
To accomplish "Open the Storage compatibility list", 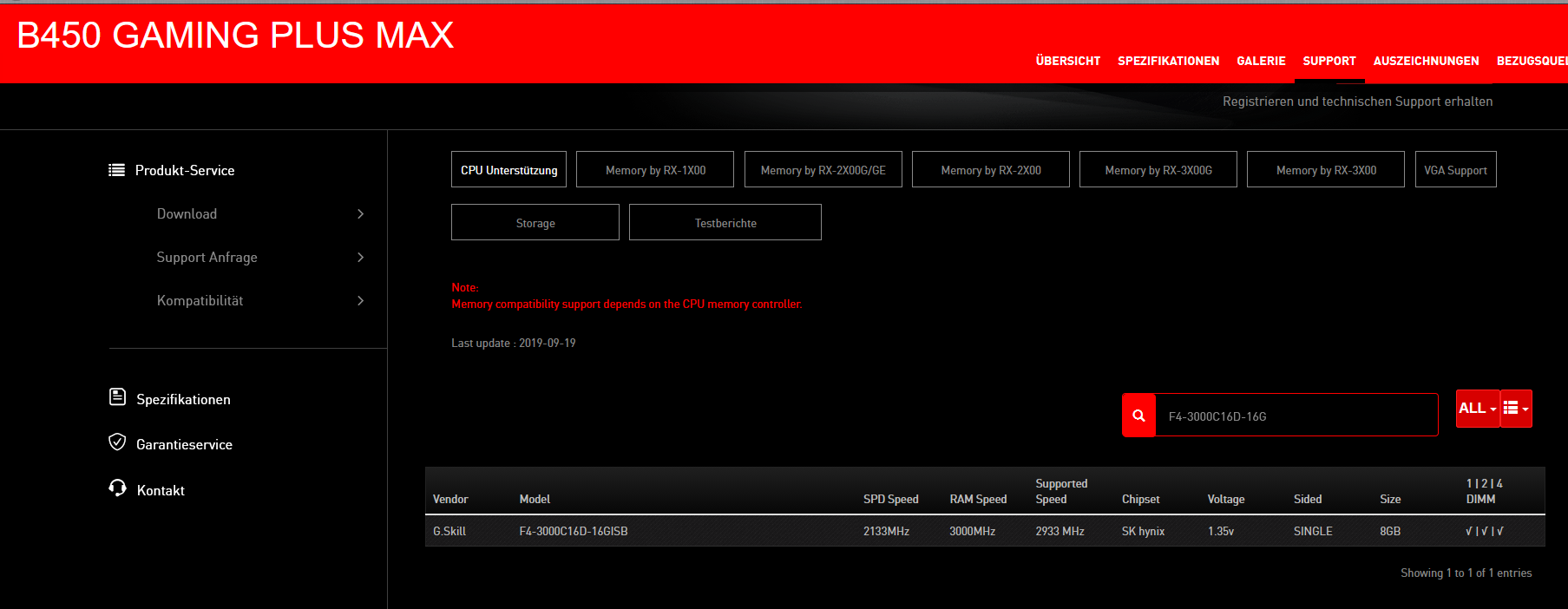I will (x=535, y=223).
